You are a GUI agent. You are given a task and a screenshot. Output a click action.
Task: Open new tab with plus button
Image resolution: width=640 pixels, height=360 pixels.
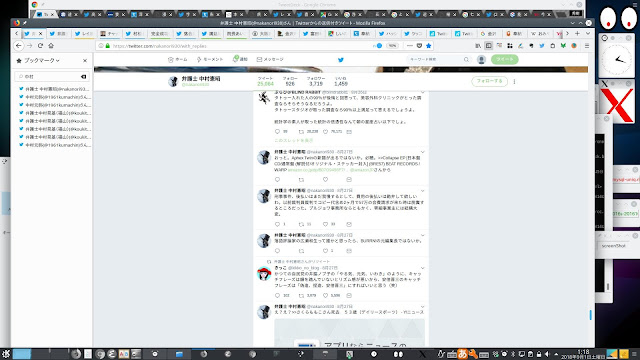point(577,33)
